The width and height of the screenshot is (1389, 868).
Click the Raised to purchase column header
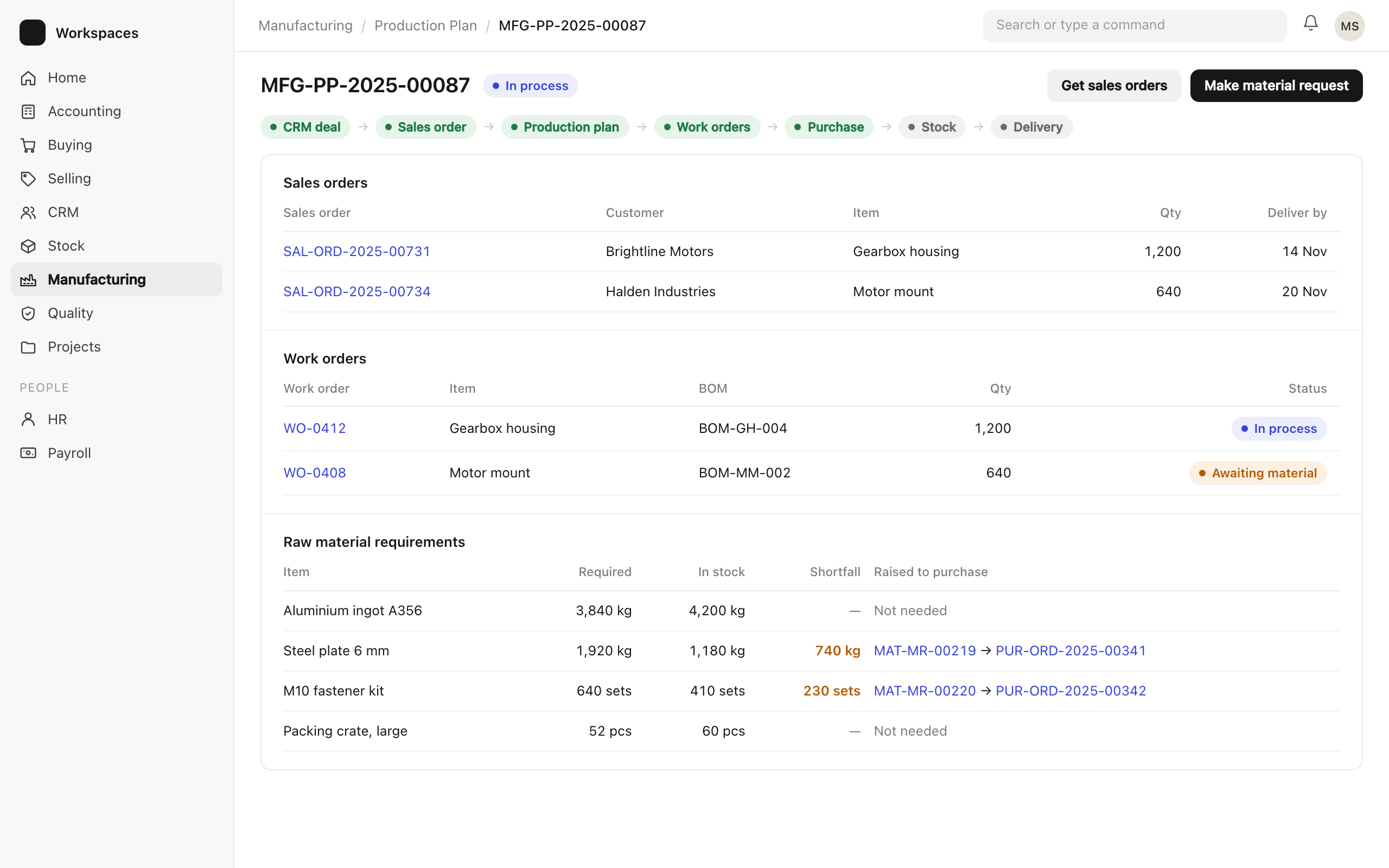(931, 572)
